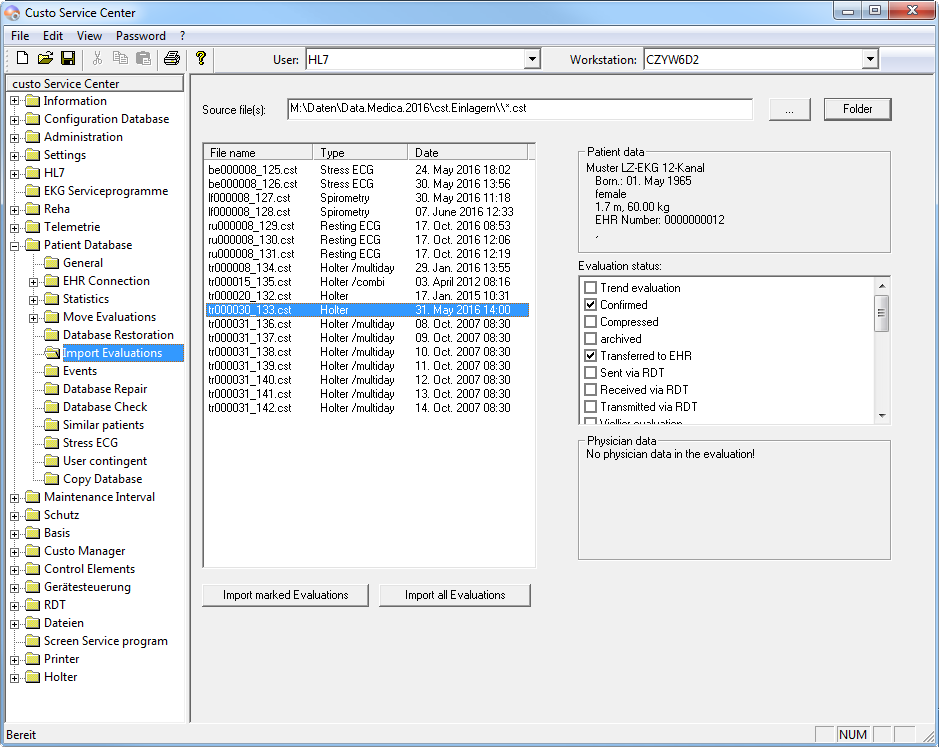
Task: Expand the Statistics tree node
Action: pyautogui.click(x=34, y=299)
